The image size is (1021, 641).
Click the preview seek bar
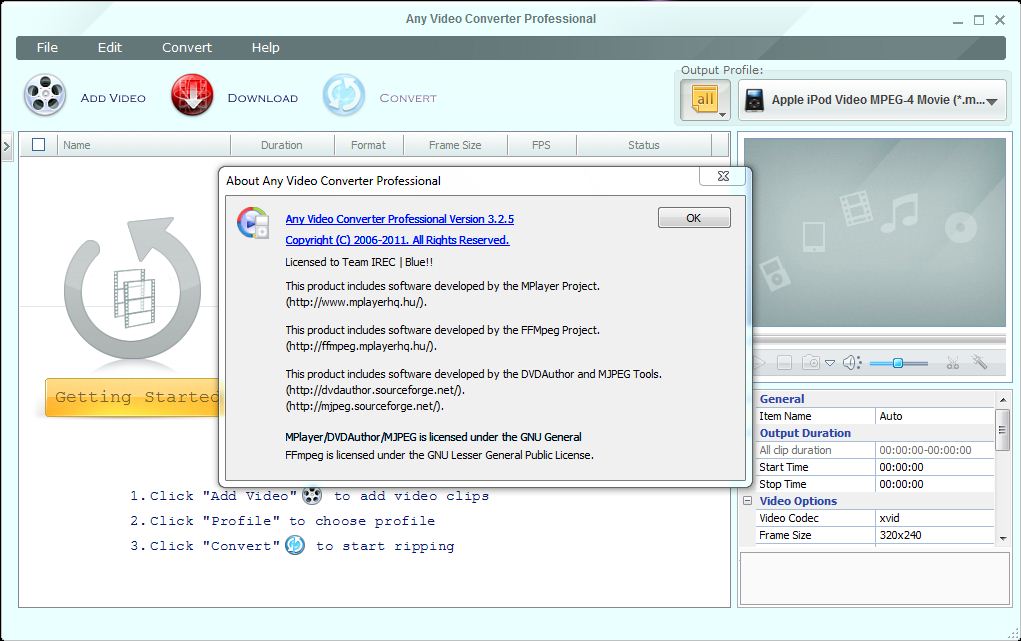[x=879, y=339]
